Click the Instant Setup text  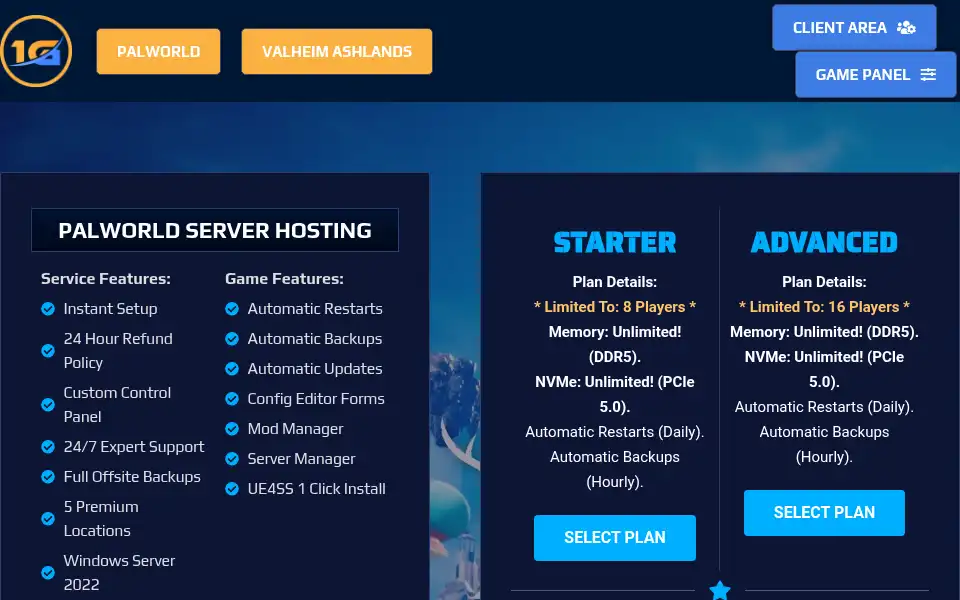[x=110, y=309]
